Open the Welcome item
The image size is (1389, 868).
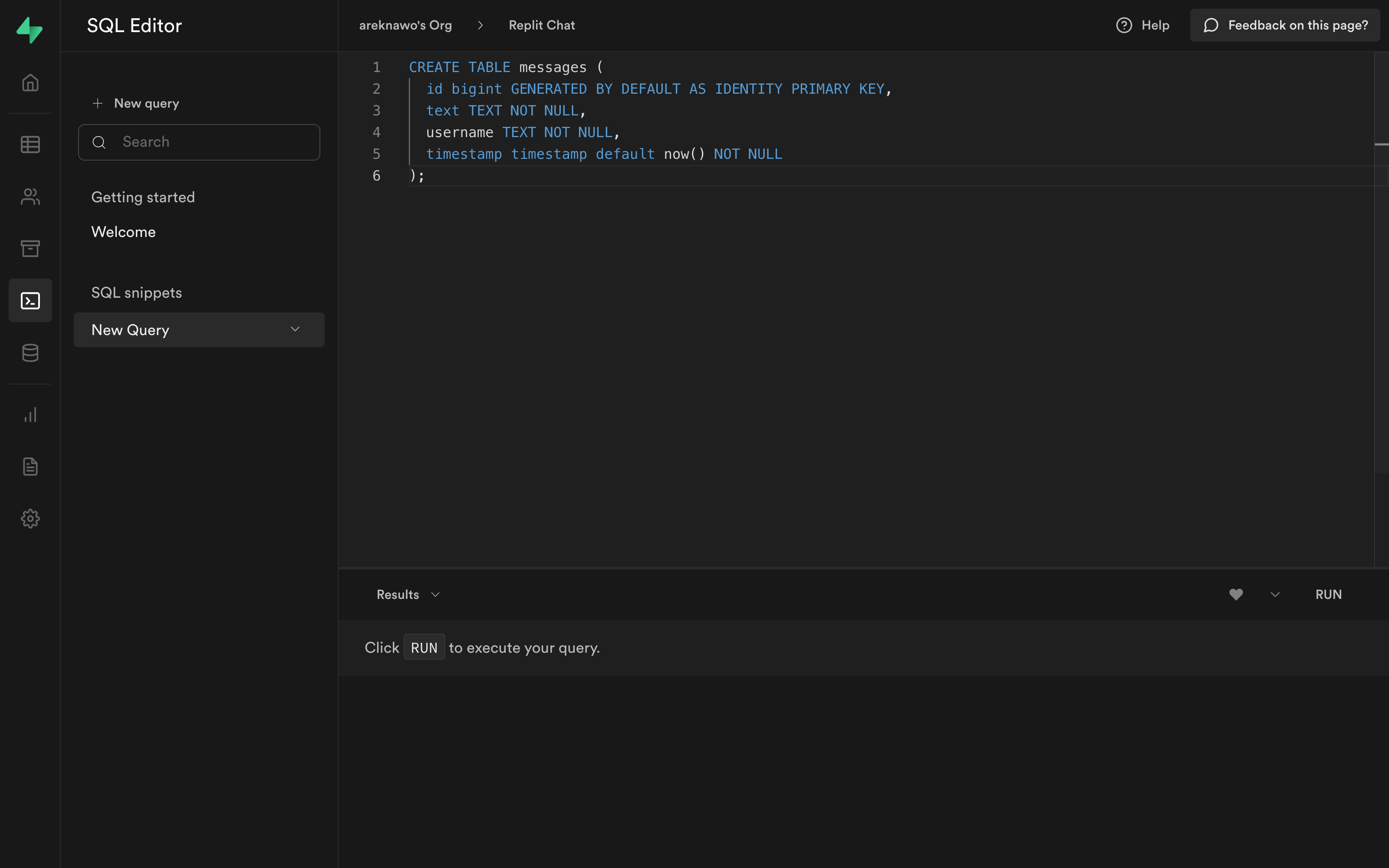pyautogui.click(x=123, y=232)
